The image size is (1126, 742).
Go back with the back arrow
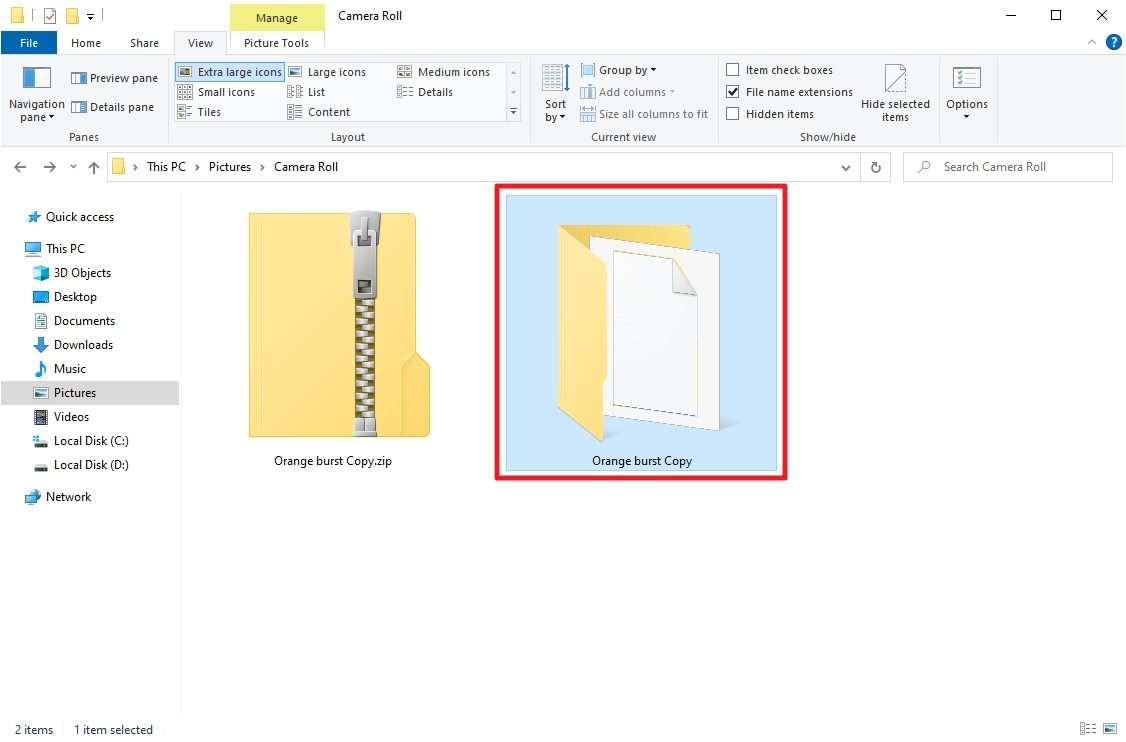point(20,167)
